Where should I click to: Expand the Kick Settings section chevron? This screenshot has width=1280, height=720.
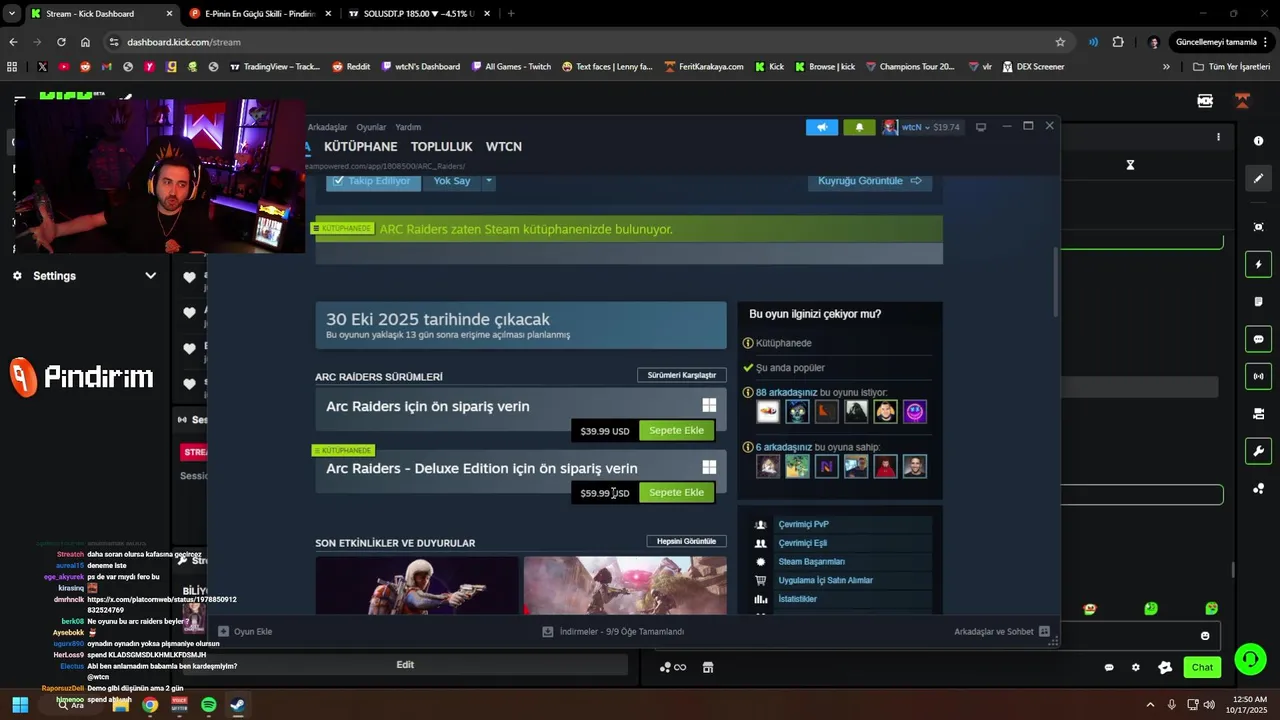(150, 276)
